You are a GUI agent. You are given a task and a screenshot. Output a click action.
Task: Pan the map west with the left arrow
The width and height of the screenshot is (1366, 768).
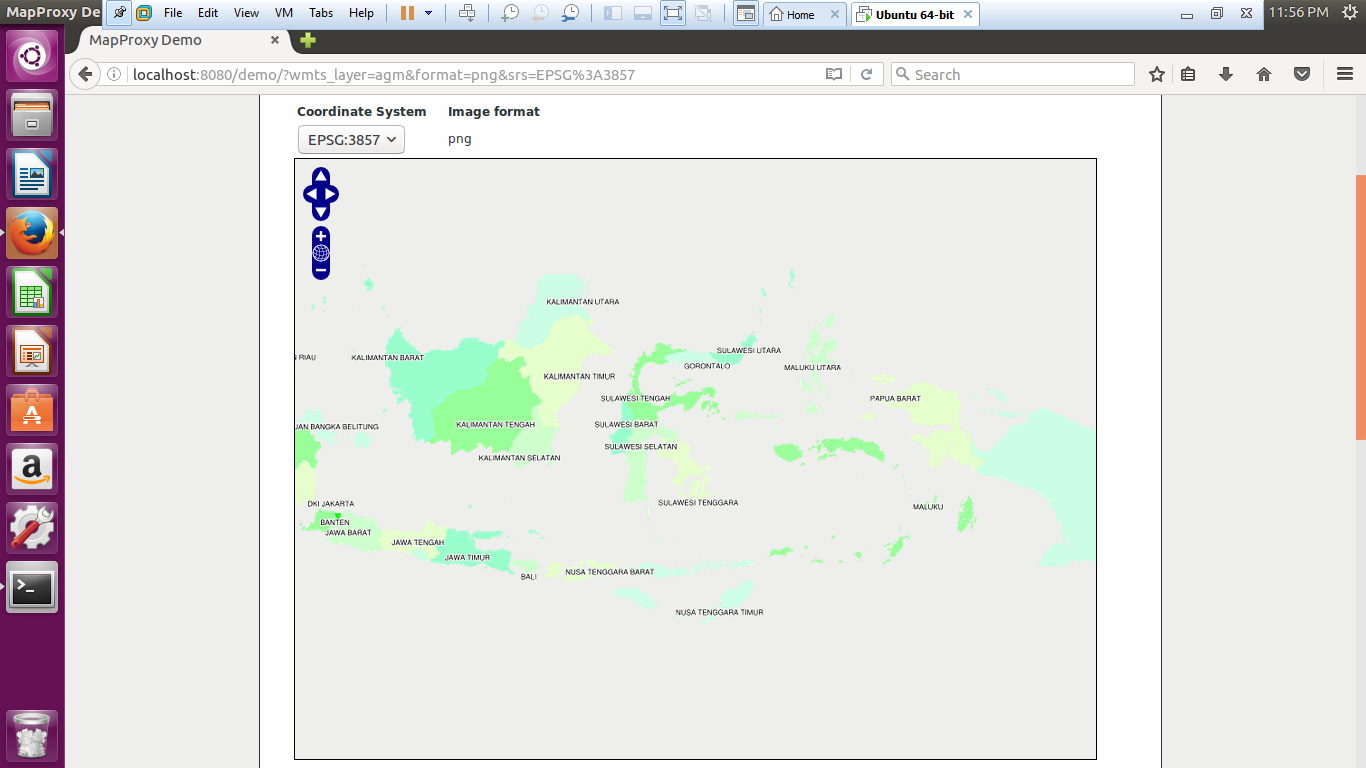point(310,194)
